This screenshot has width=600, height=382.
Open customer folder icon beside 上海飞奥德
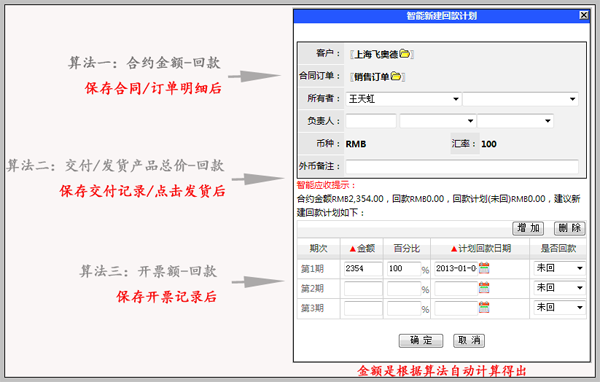(404, 54)
